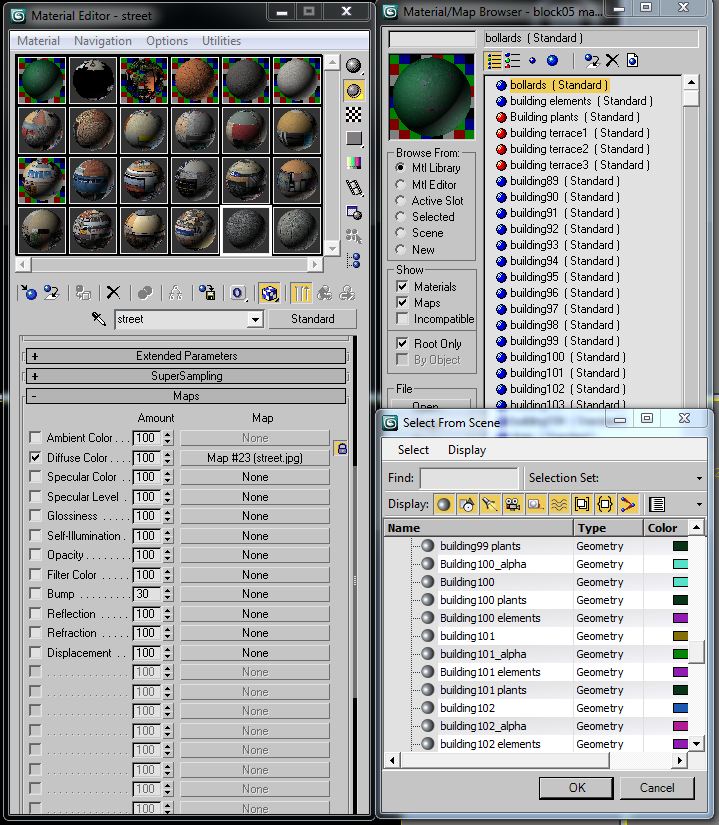Switch browser to View List icon
Screen dimensions: 719x825
click(494, 61)
